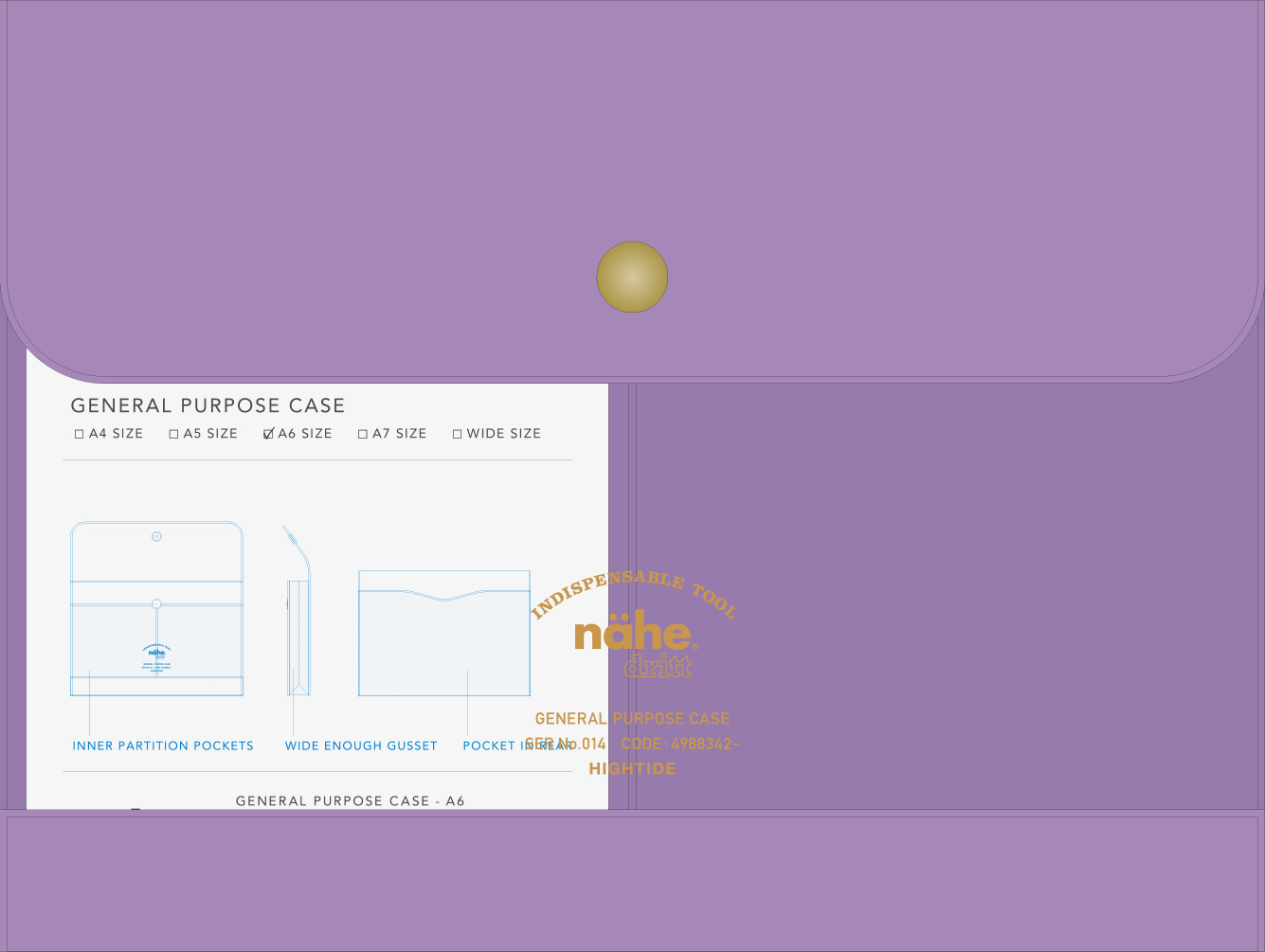
Task: Check the A5 SIZE box
Action: click(173, 434)
